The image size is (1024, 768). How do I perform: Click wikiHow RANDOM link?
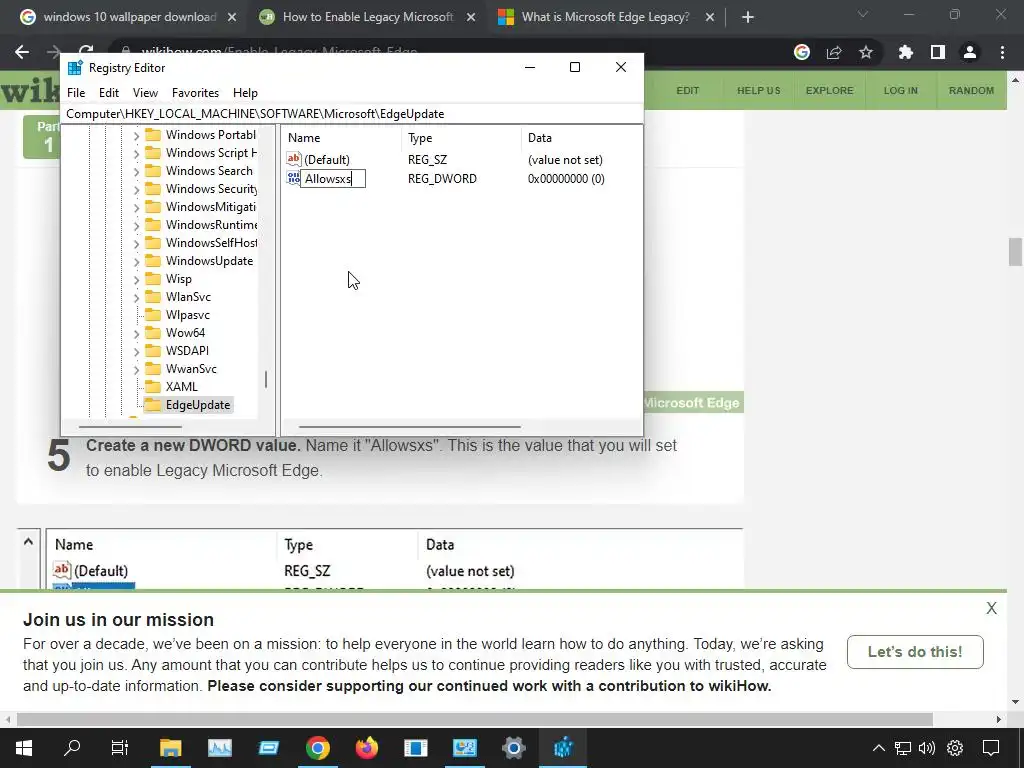click(971, 90)
